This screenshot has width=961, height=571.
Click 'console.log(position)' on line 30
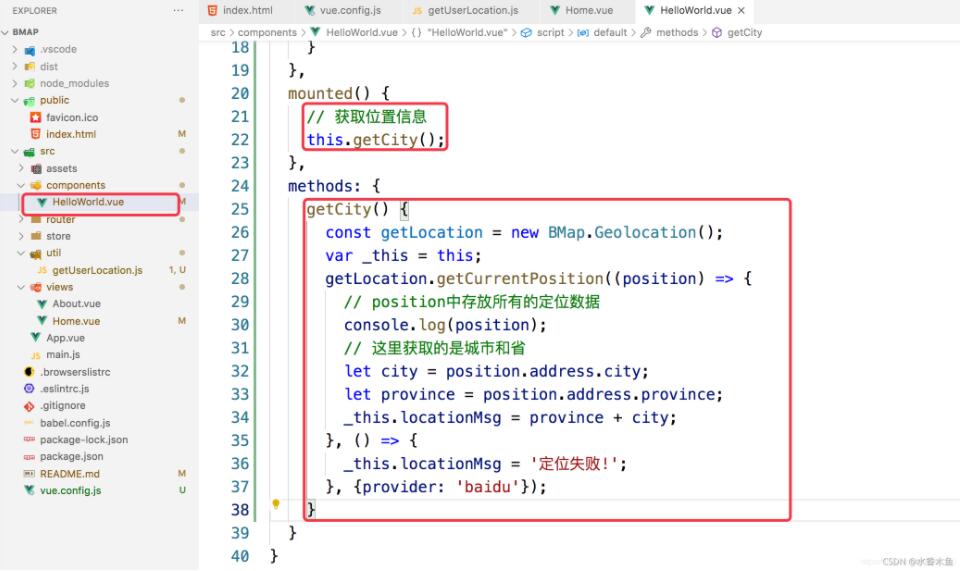click(441, 325)
